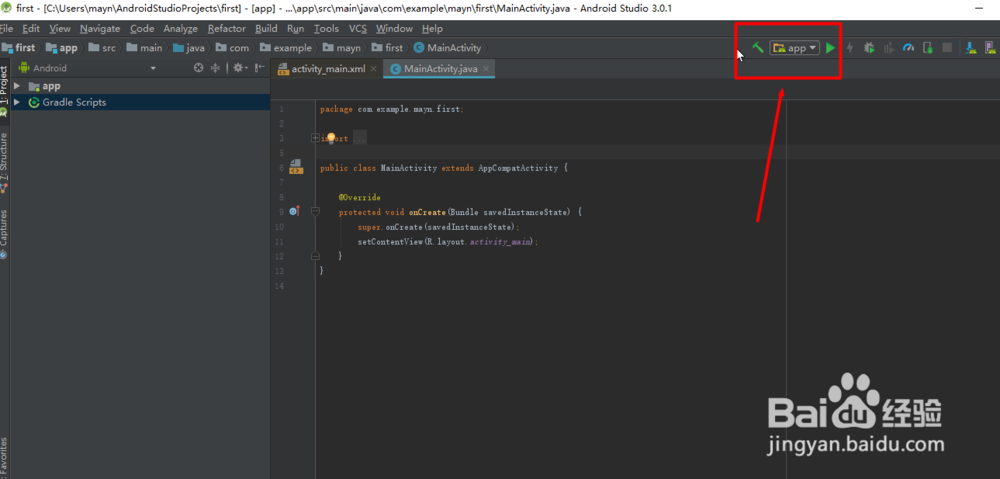Open the Run menu

(295, 29)
